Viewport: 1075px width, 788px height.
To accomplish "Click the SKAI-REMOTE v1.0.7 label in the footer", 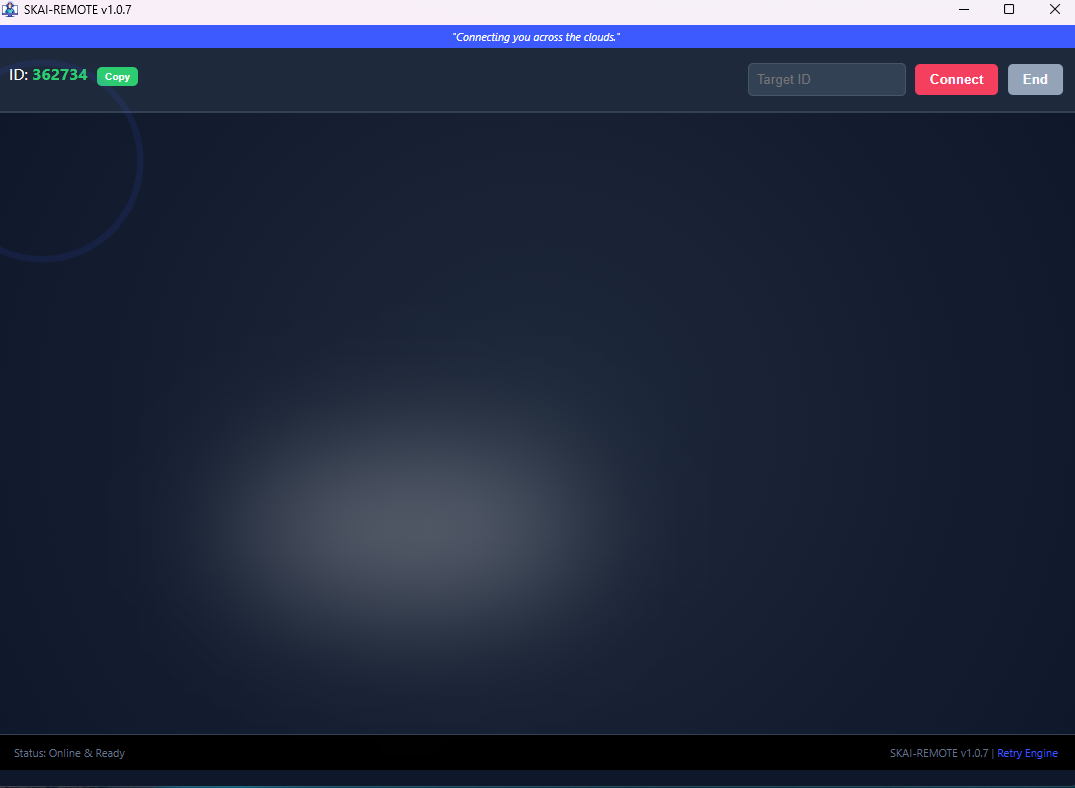I will pos(937,753).
